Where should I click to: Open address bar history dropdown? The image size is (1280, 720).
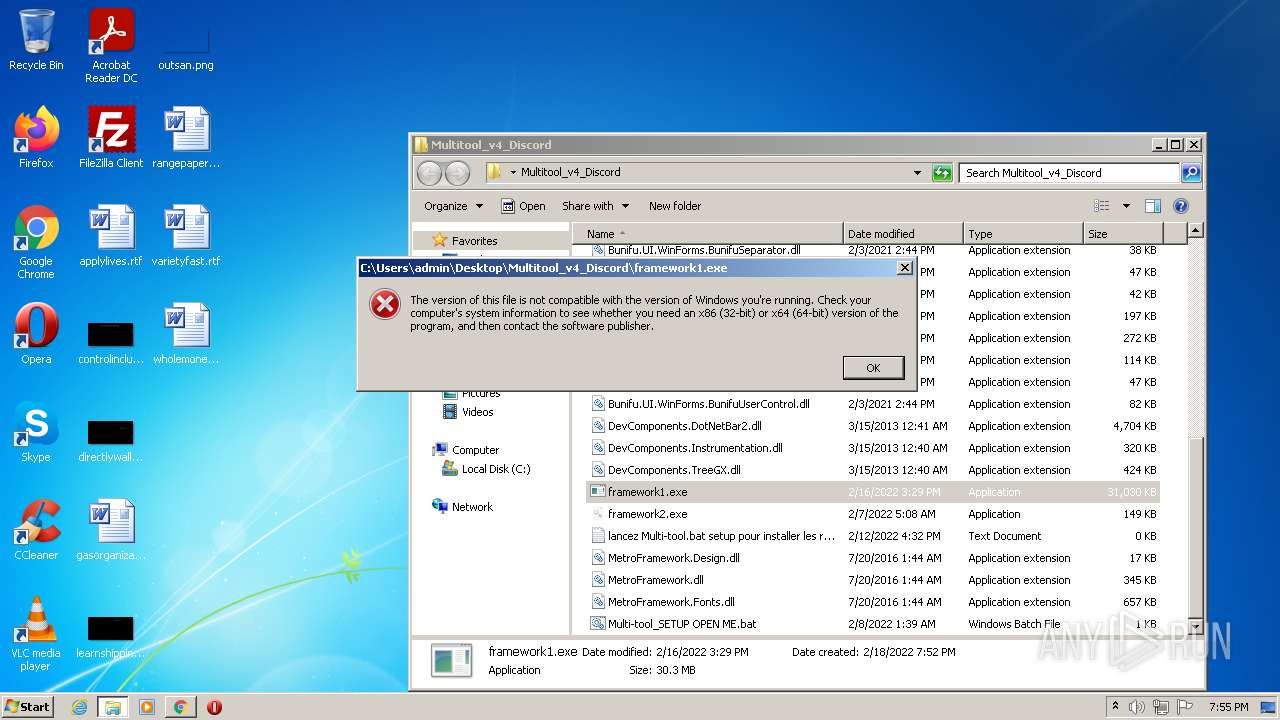coord(917,173)
